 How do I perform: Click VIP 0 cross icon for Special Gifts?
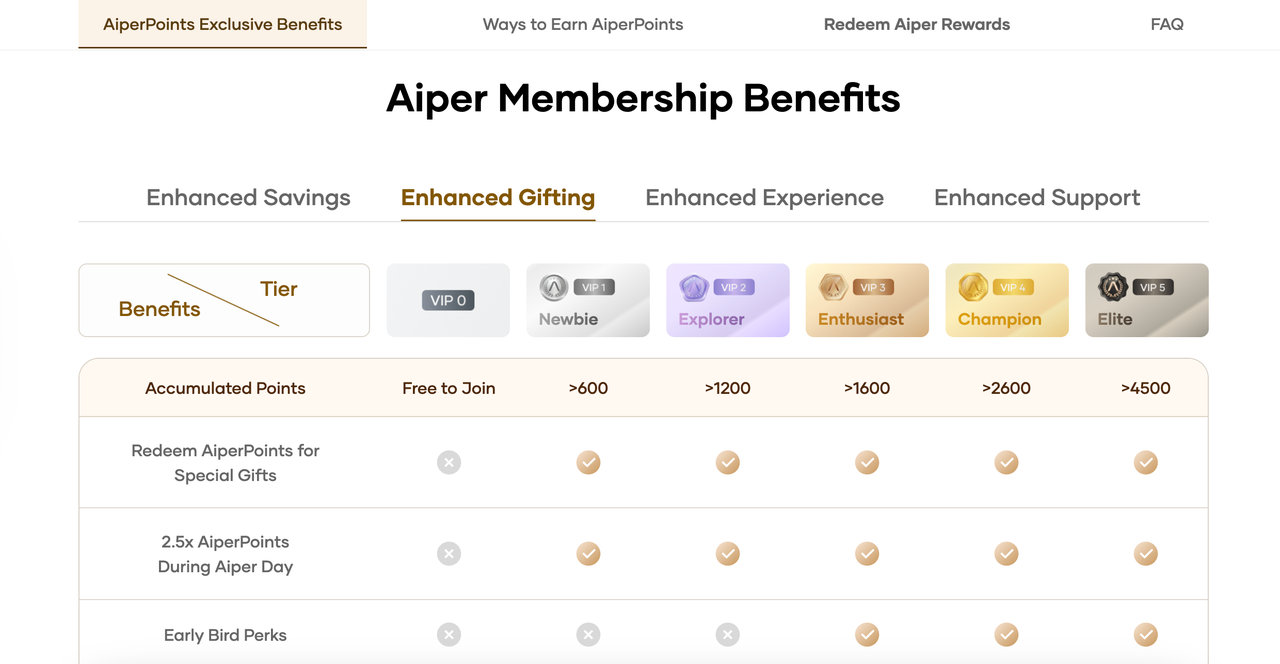449,462
